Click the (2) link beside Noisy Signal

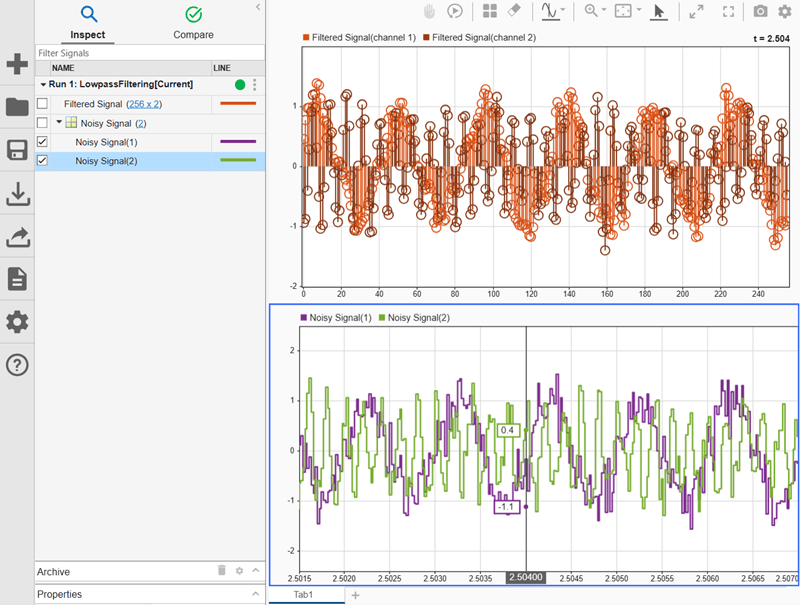click(x=141, y=123)
